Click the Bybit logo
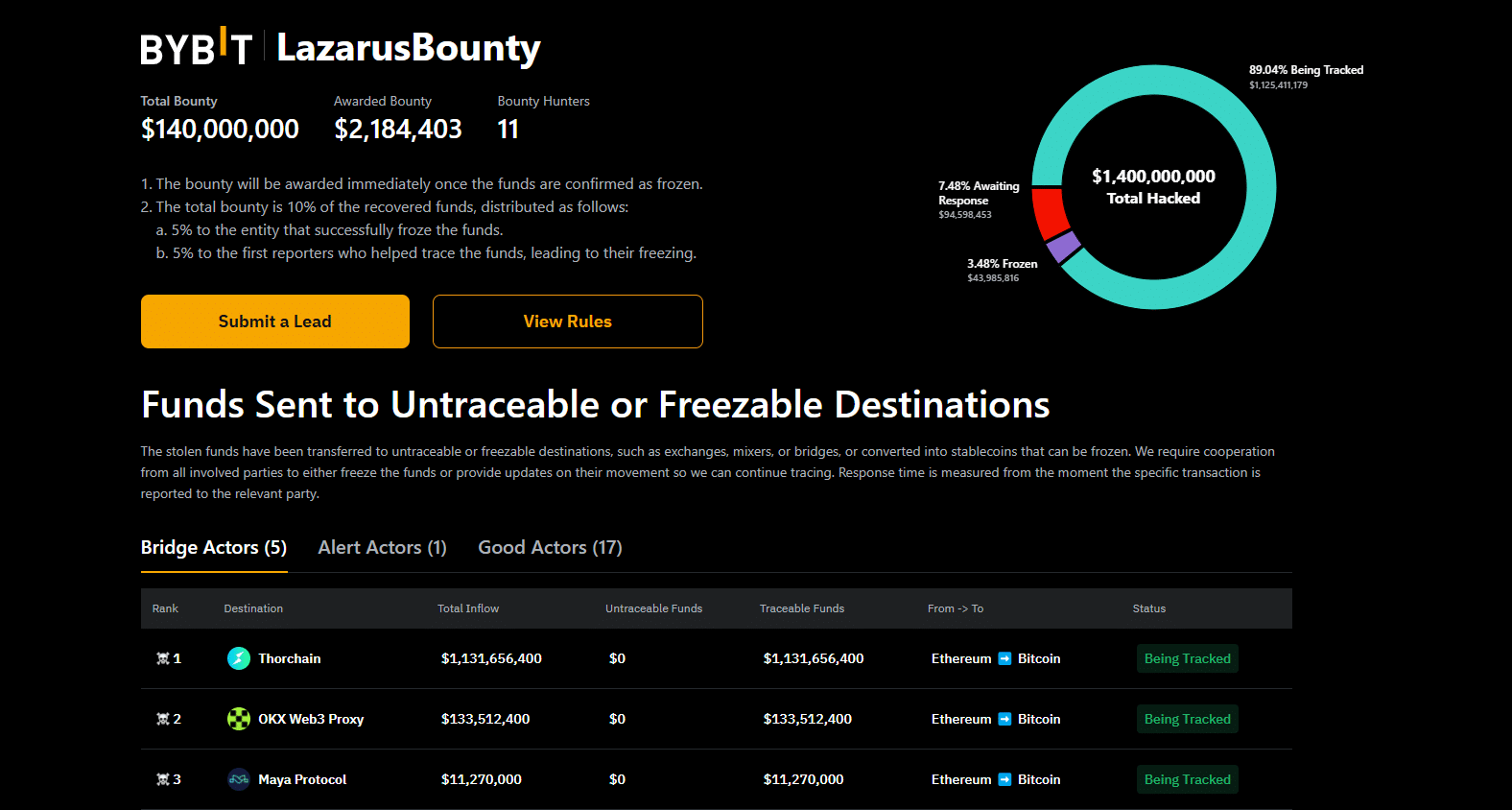The height and width of the screenshot is (810, 1512). tap(196, 48)
